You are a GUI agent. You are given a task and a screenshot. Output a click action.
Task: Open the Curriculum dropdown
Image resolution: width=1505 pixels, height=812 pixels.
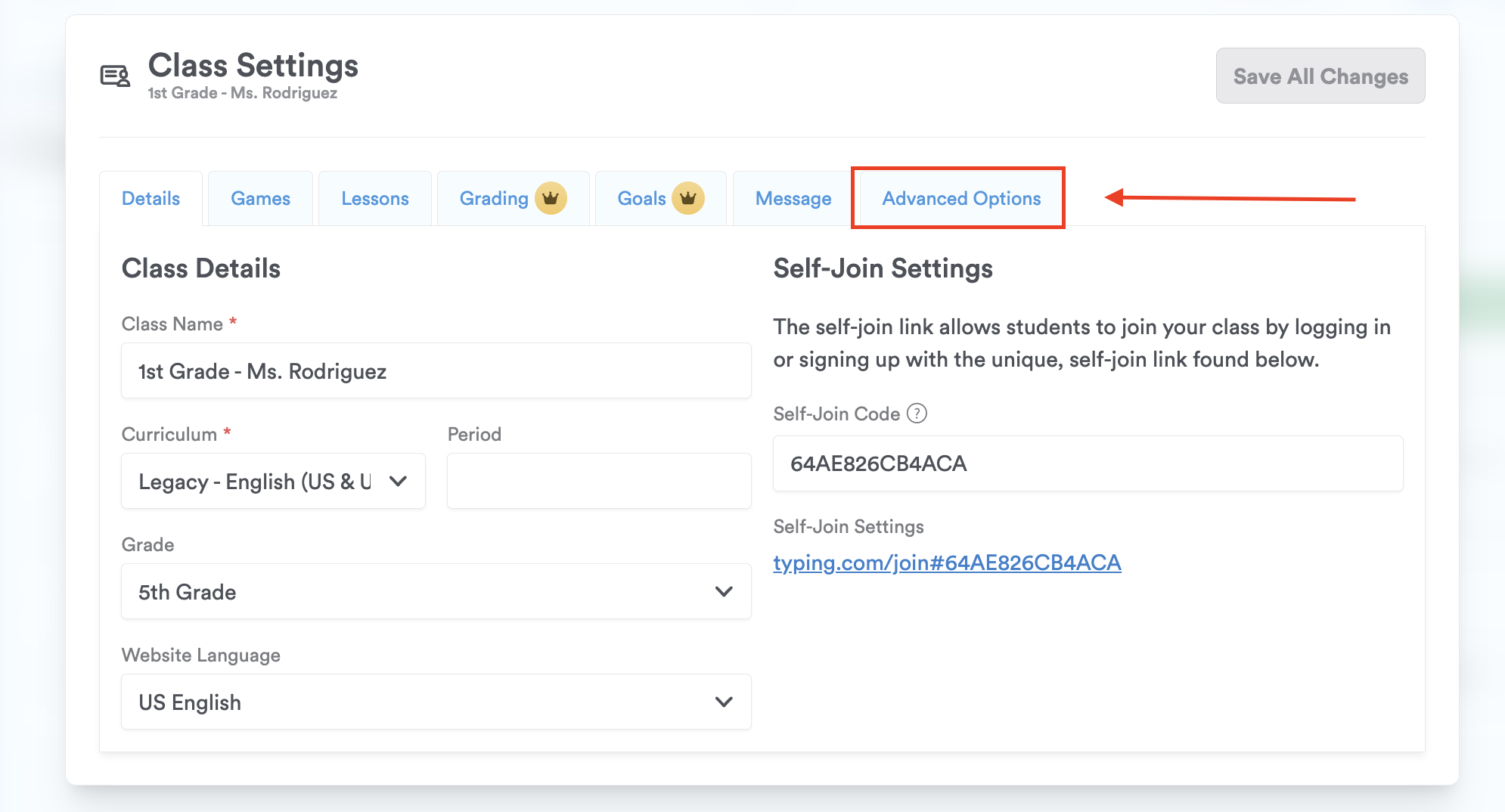tap(273, 482)
